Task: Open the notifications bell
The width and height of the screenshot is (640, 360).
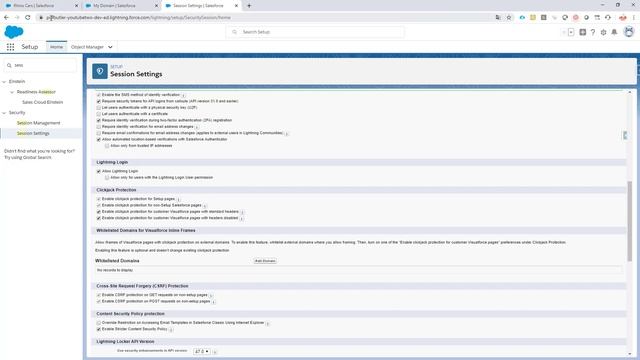Action: 614,32
